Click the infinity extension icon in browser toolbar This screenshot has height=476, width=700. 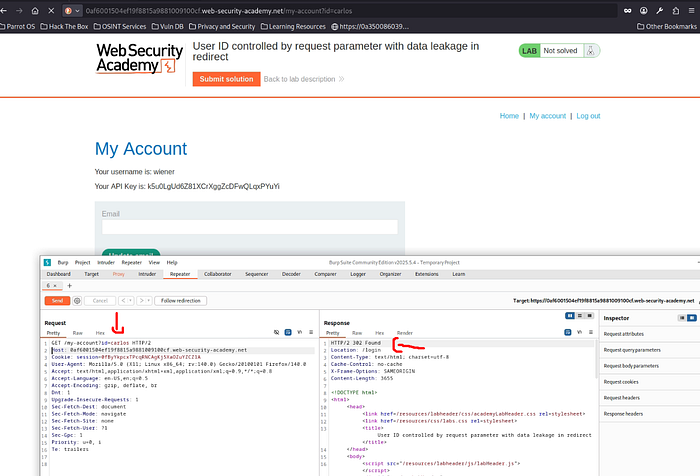[628, 11]
